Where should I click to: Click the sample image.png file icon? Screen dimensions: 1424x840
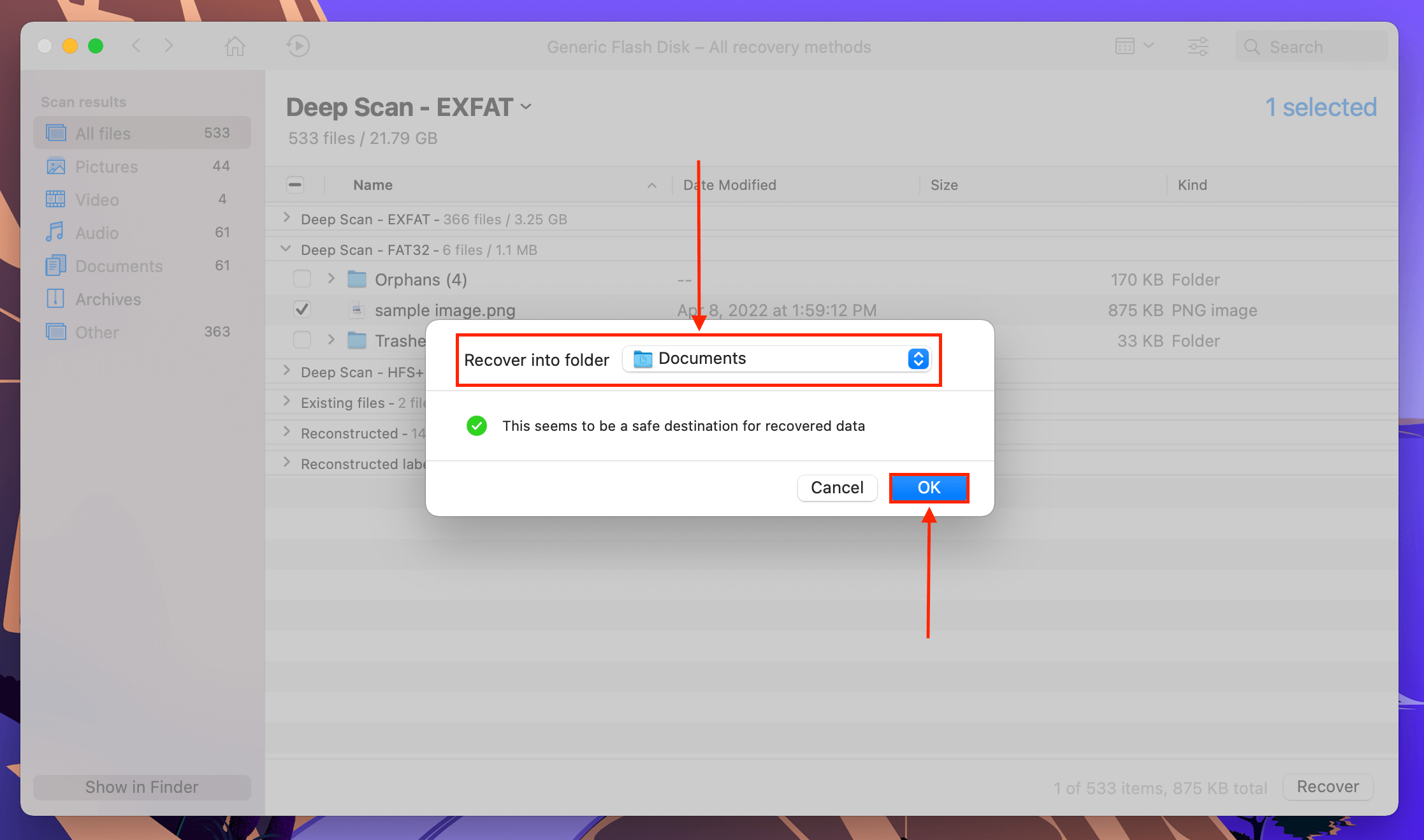pyautogui.click(x=357, y=310)
